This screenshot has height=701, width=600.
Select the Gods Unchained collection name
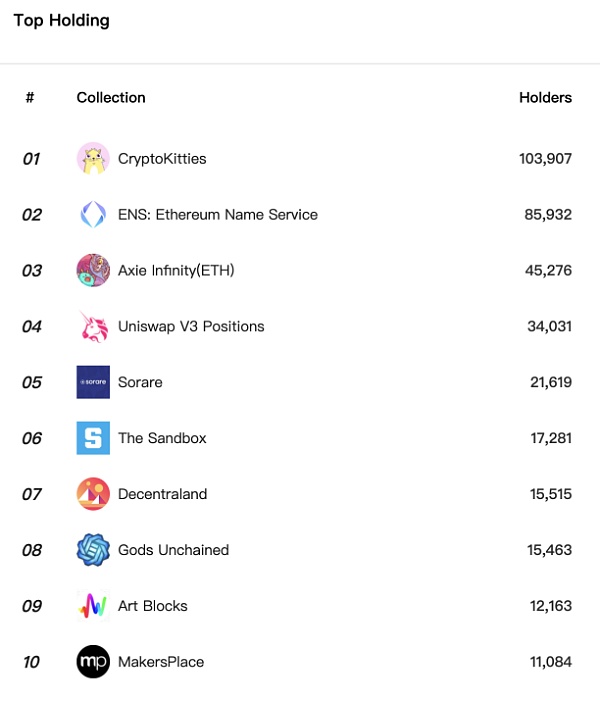(x=173, y=550)
